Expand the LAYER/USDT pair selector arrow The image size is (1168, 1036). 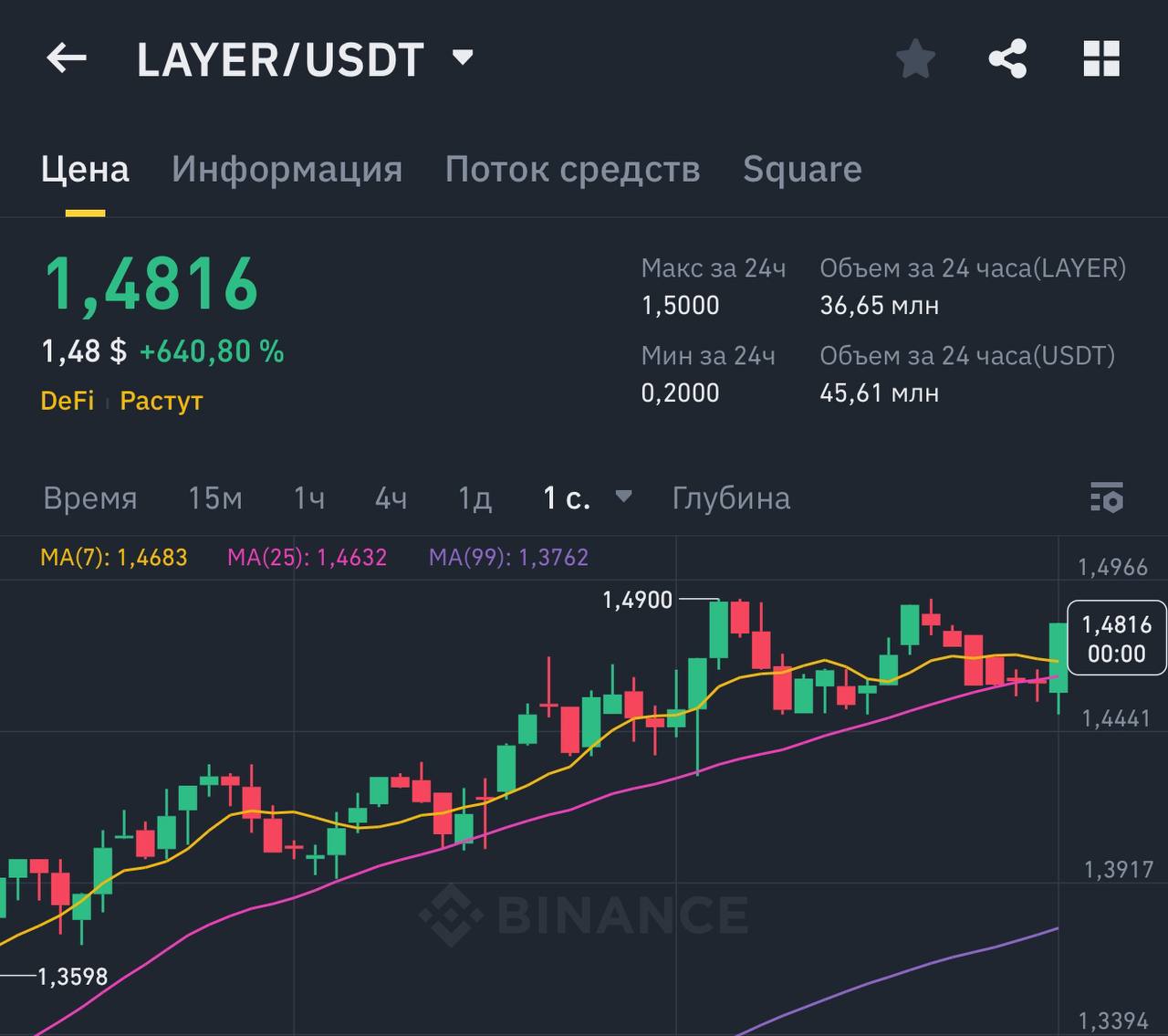[463, 58]
